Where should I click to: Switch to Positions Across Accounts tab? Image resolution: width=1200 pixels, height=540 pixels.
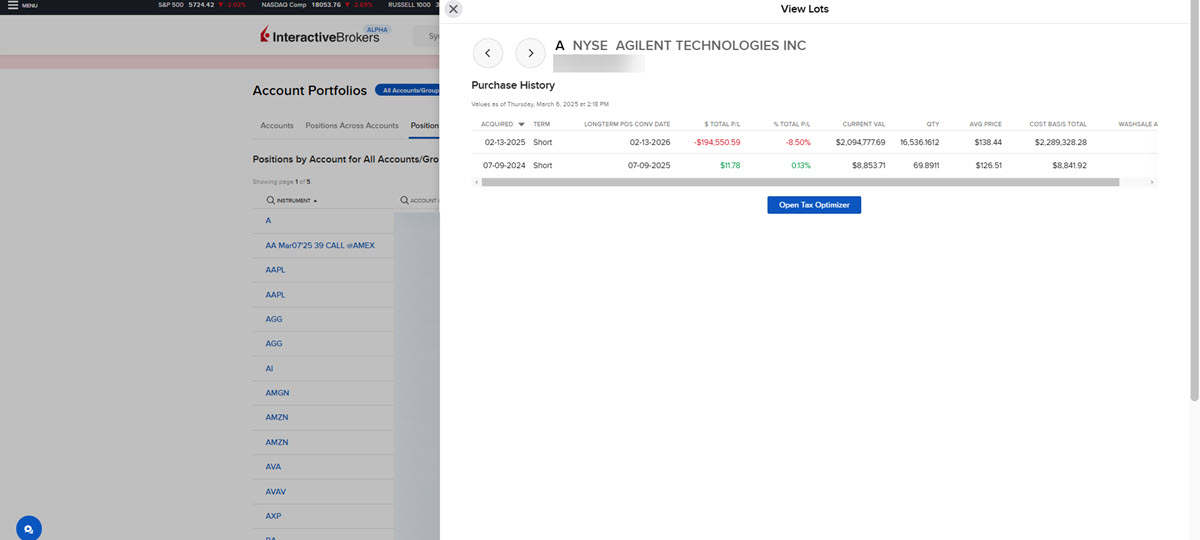pyautogui.click(x=352, y=126)
